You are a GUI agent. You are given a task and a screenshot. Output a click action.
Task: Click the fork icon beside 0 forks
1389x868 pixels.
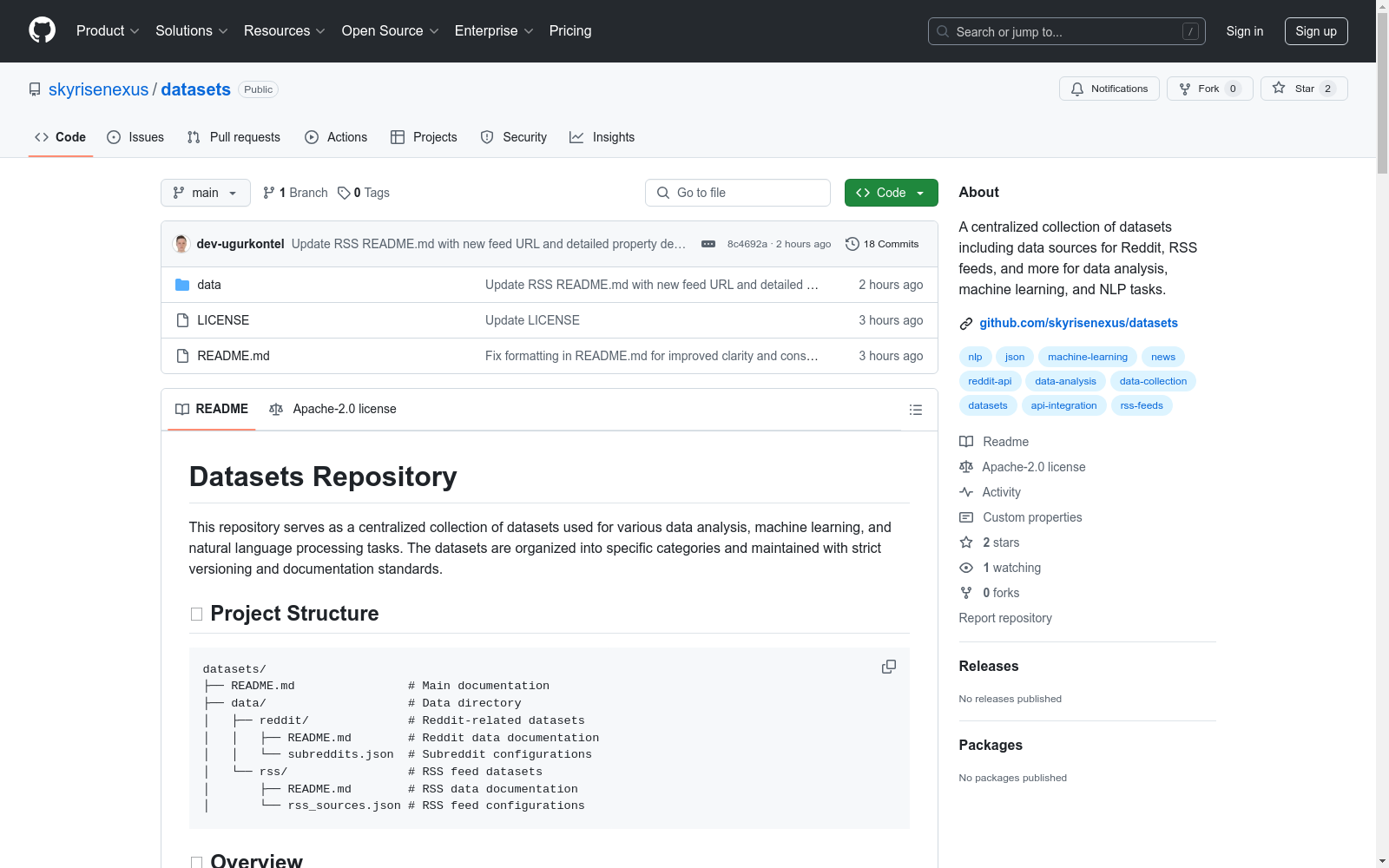point(966,593)
